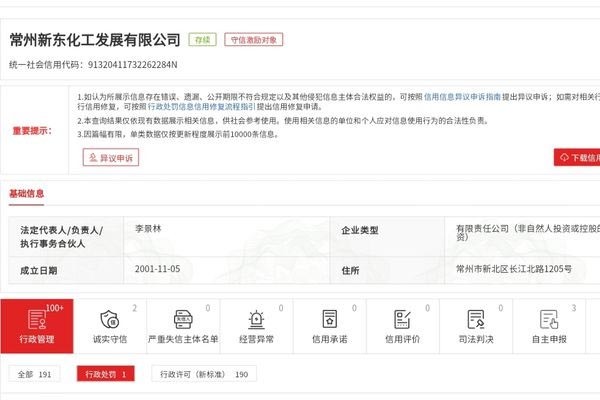Open the 信用承诺 document icon
The image size is (600, 400).
329,320
